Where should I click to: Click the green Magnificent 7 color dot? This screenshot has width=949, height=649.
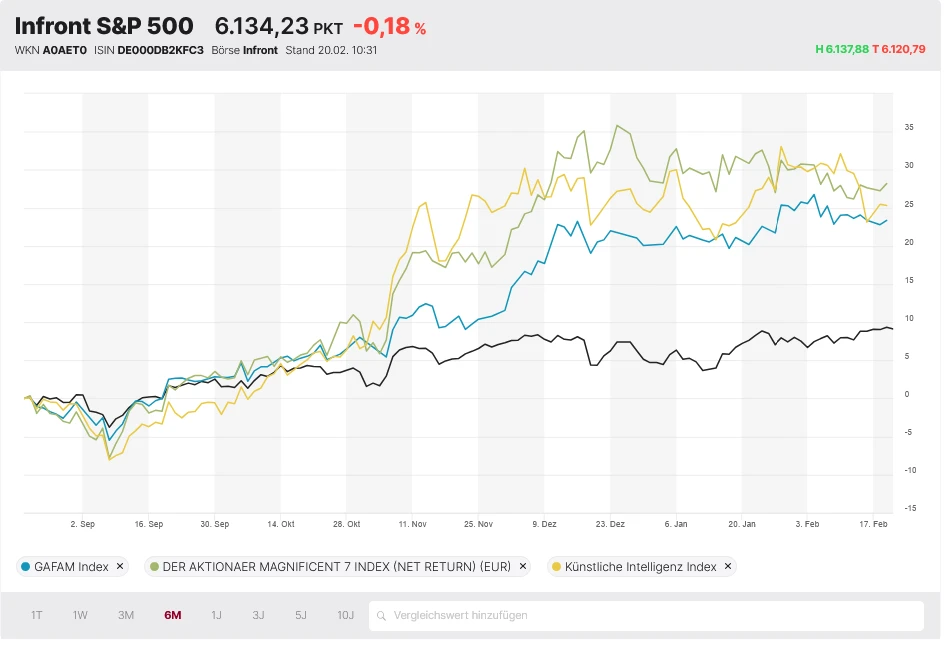click(x=154, y=567)
